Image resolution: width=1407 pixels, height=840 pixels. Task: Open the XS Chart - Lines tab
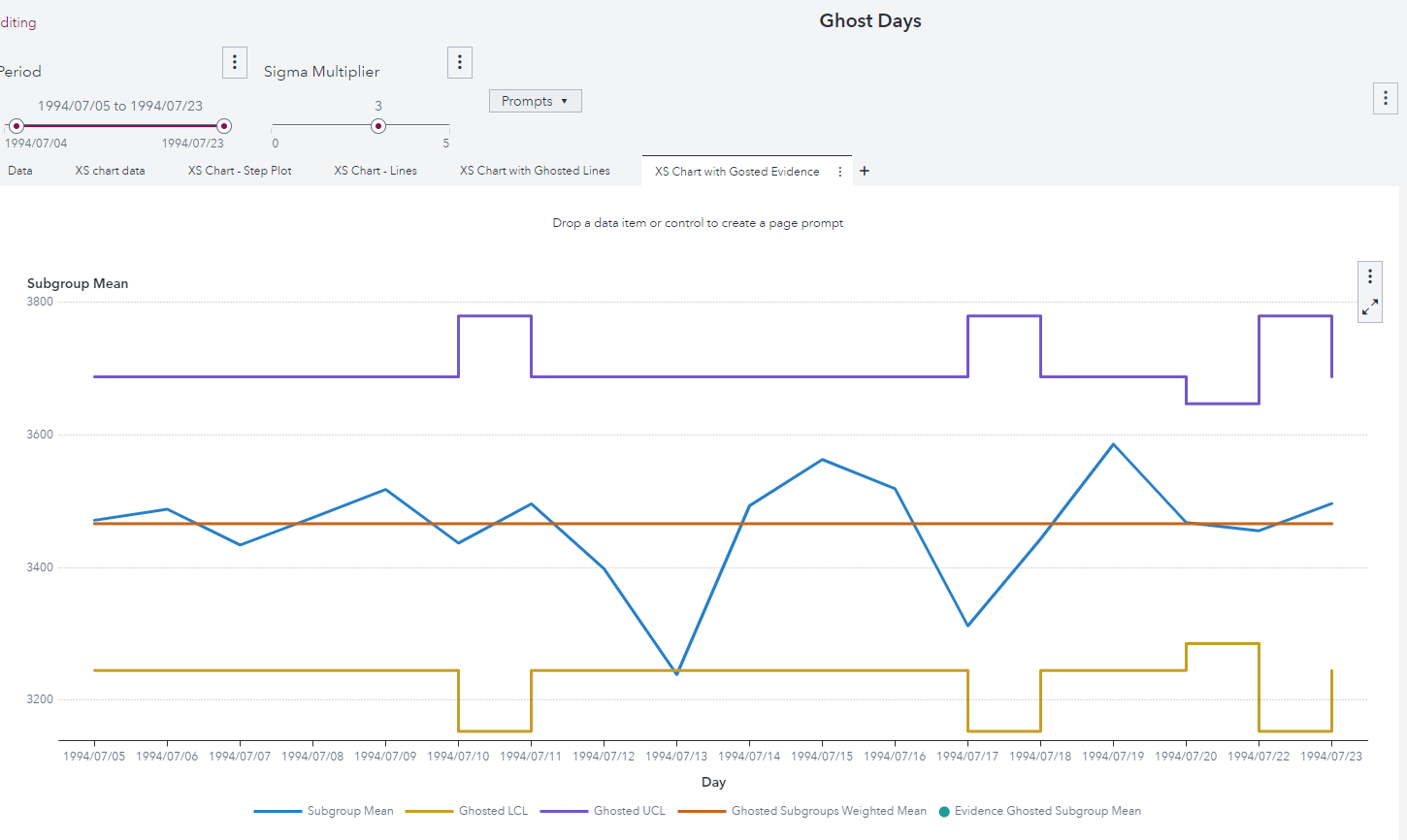pos(376,171)
